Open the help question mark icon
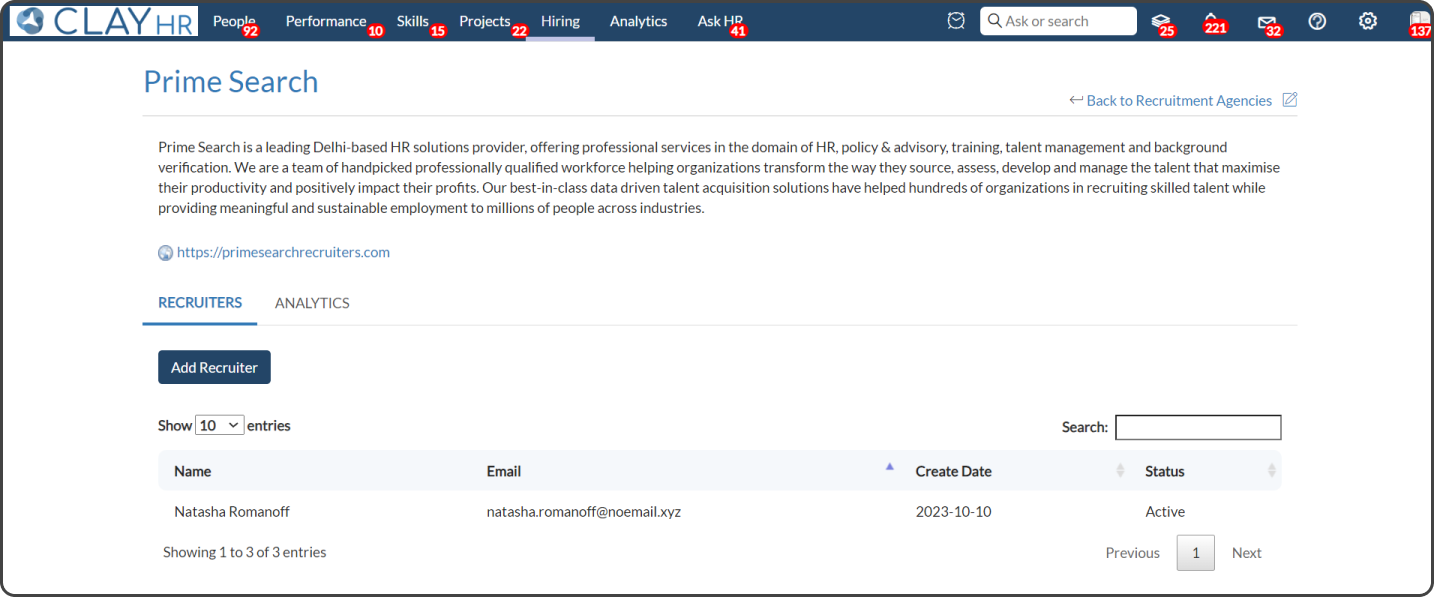This screenshot has height=597, width=1434. tap(1317, 21)
